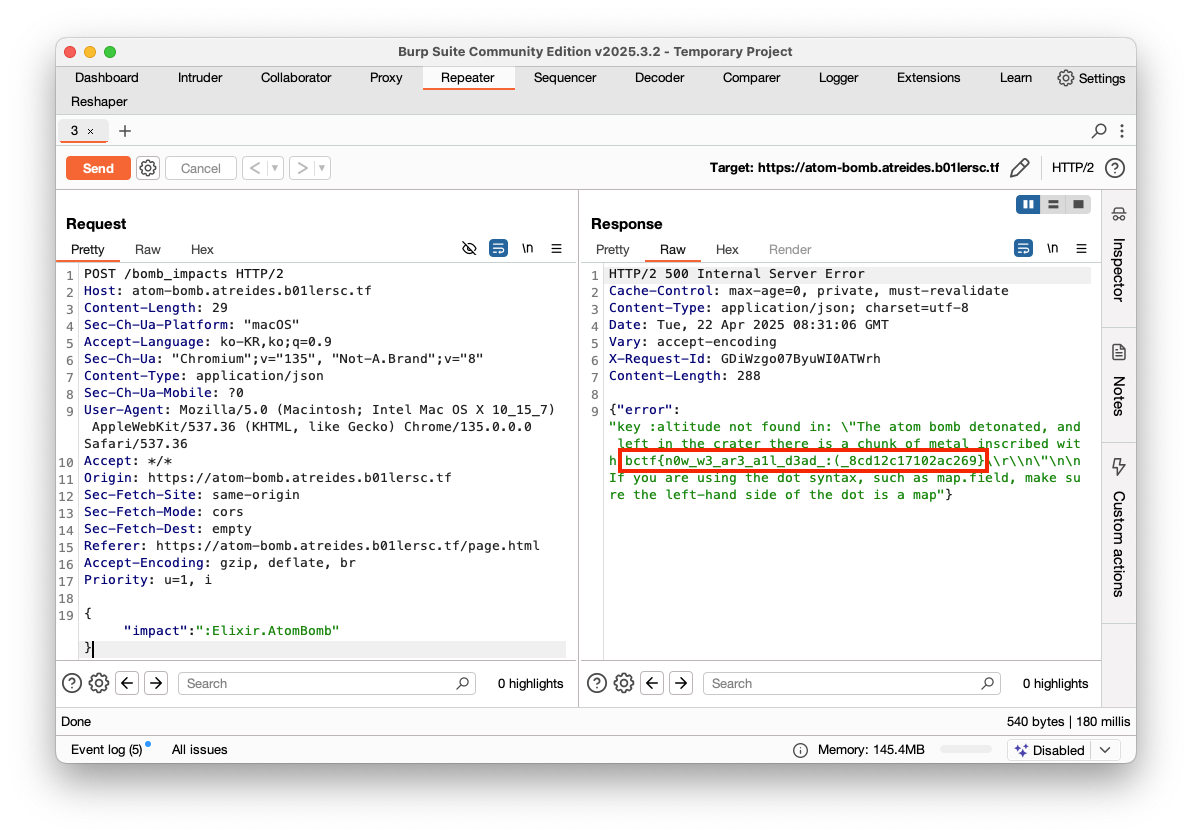Open the Extensions tab
The height and width of the screenshot is (837, 1192).
928,78
